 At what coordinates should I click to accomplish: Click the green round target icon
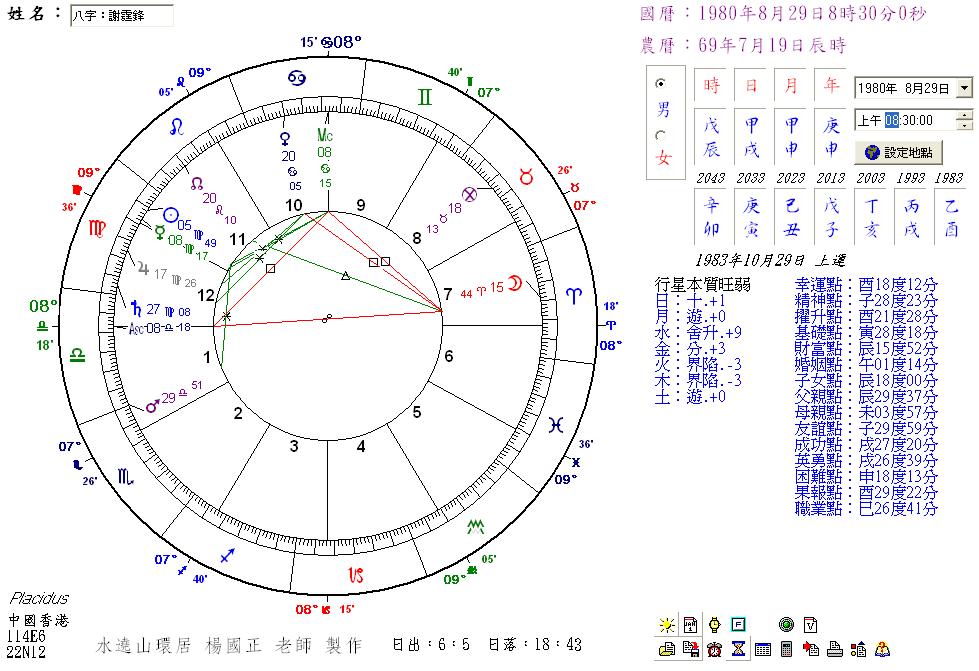tap(786, 625)
